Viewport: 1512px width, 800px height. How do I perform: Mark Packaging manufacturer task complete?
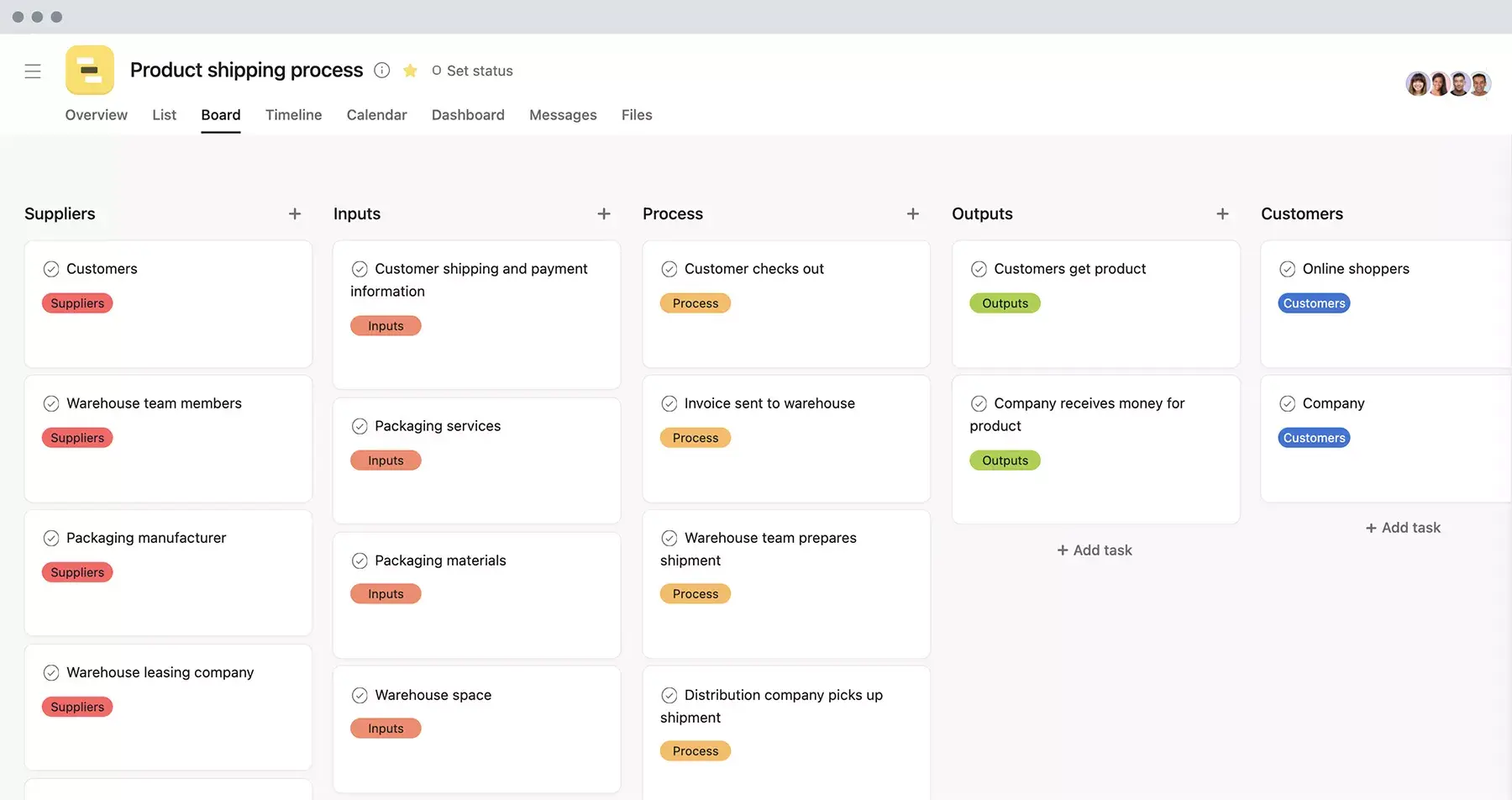[x=51, y=538]
